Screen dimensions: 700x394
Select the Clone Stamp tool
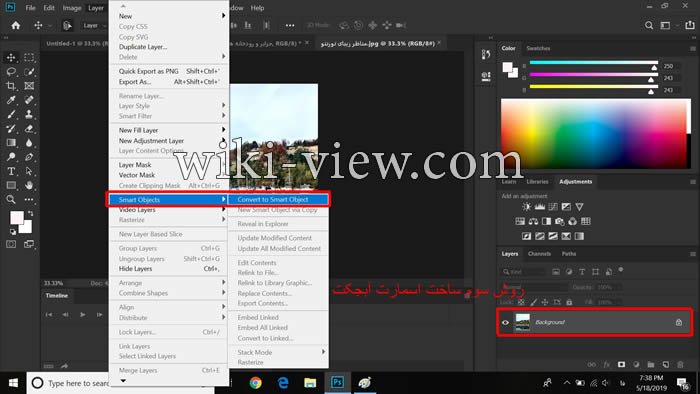coord(29,114)
